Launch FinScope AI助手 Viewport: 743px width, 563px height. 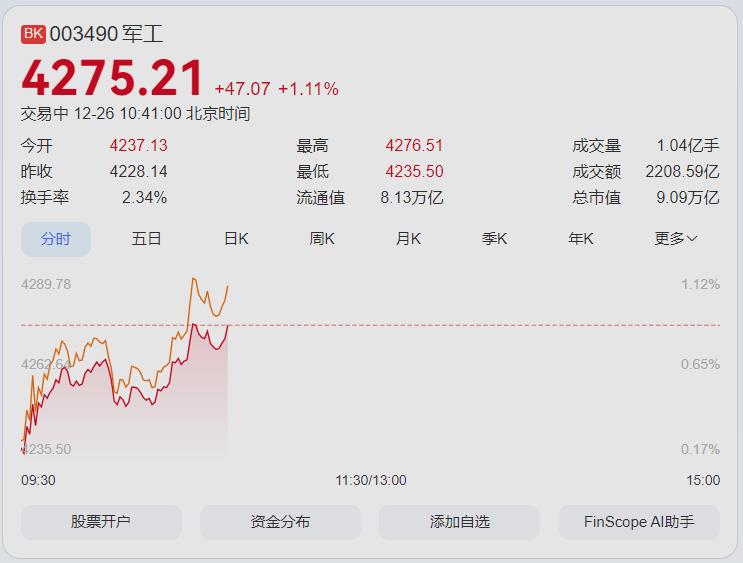click(638, 522)
